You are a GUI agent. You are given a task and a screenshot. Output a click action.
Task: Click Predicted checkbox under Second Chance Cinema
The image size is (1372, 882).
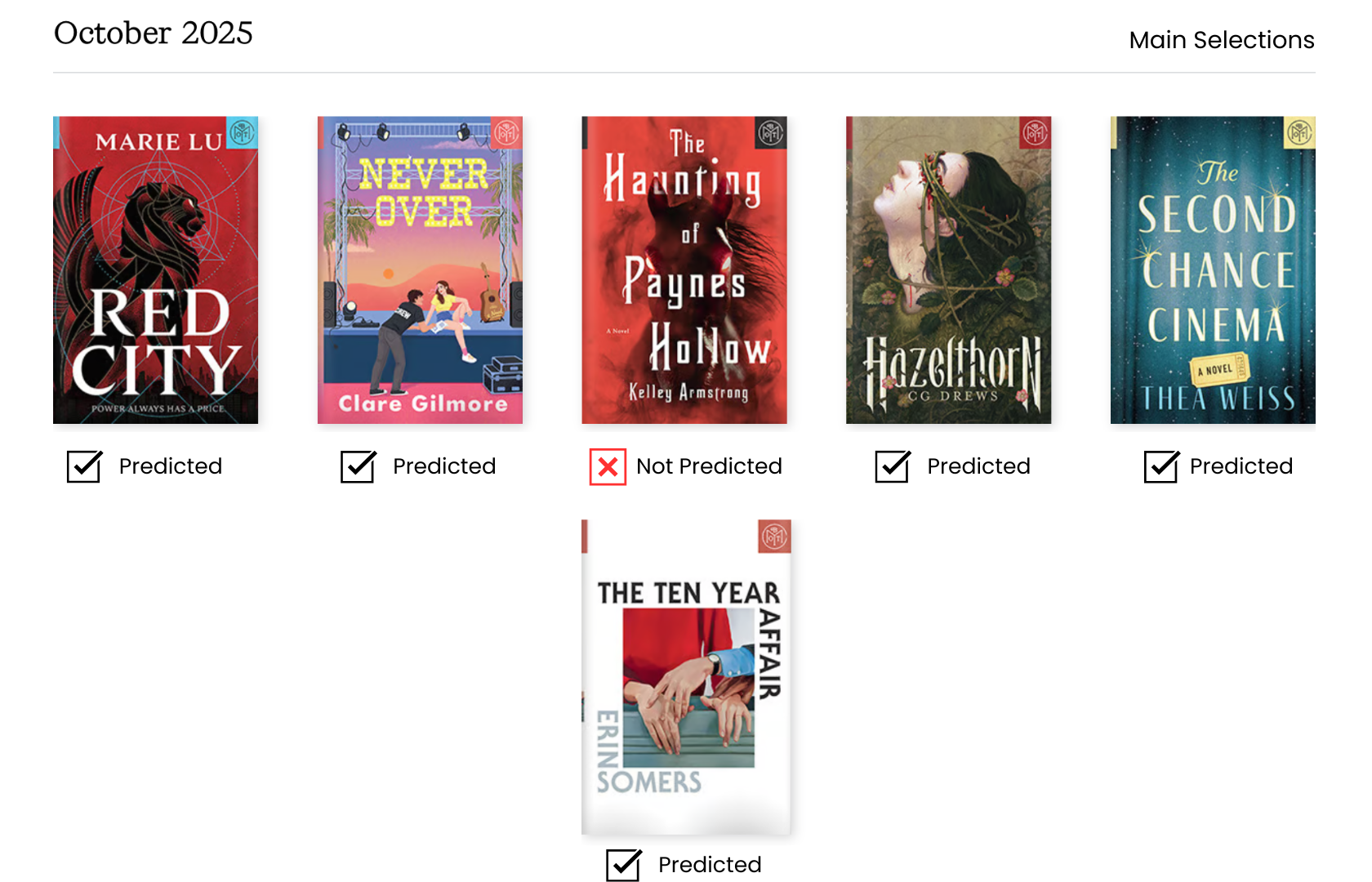pos(1161,466)
